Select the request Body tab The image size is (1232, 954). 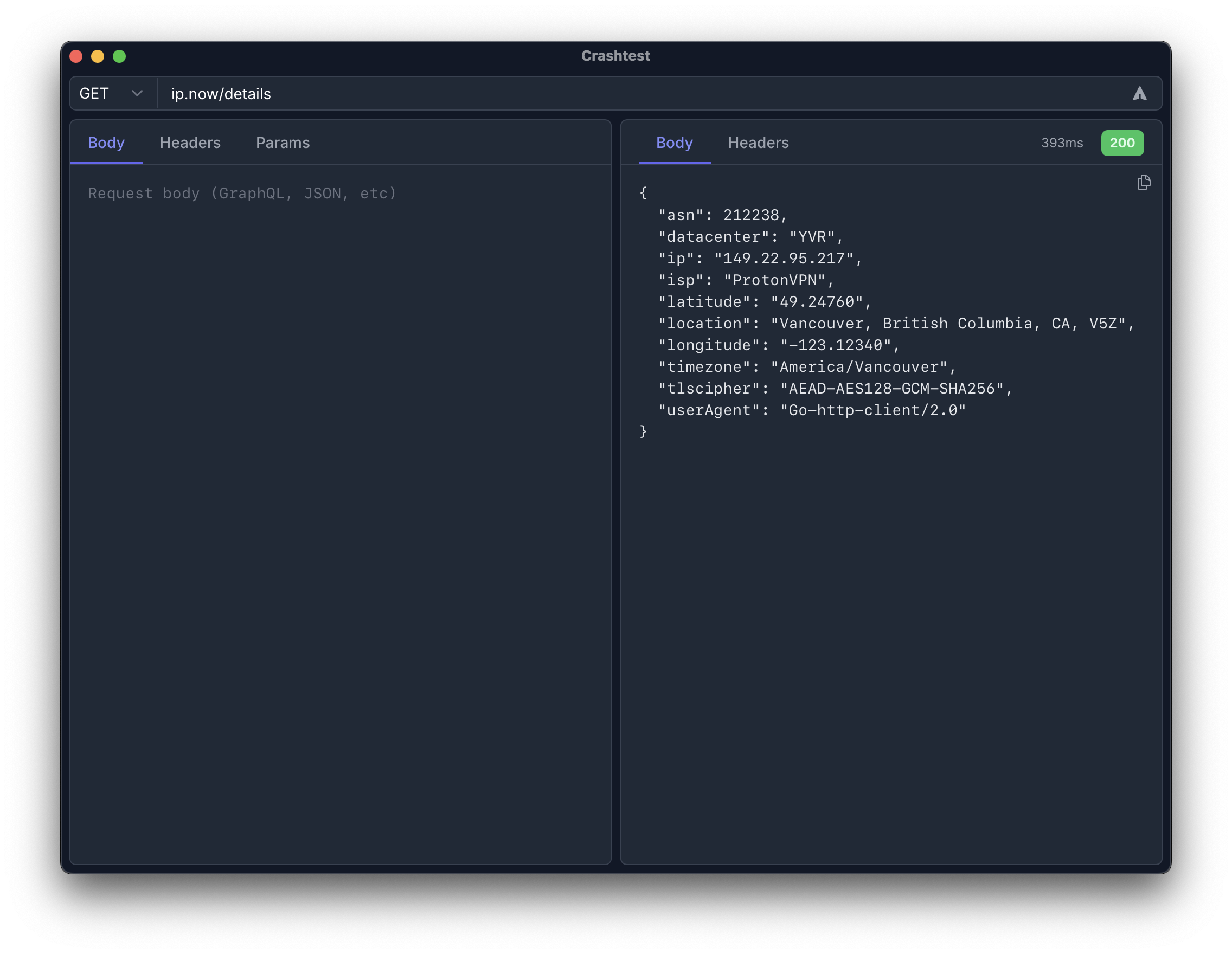point(106,143)
